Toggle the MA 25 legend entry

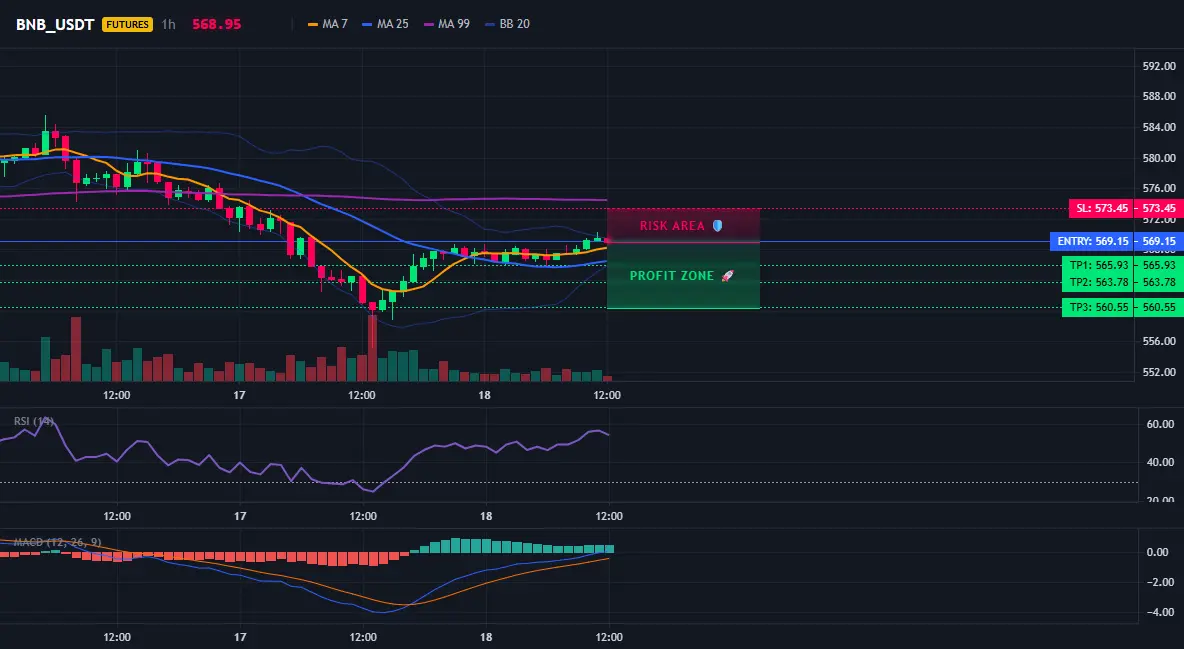tap(385, 24)
